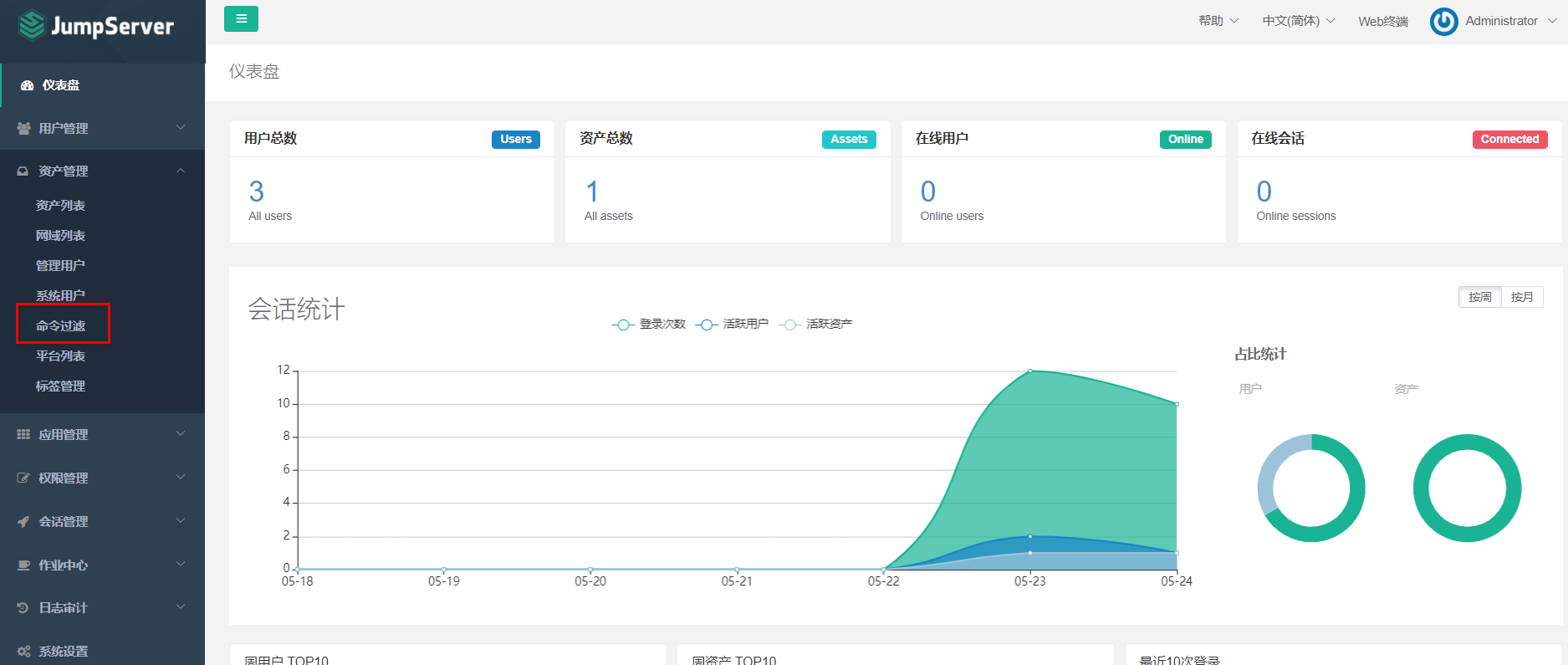Click the history icon beside 日志审计
The height and width of the screenshot is (665, 1568).
tap(23, 607)
